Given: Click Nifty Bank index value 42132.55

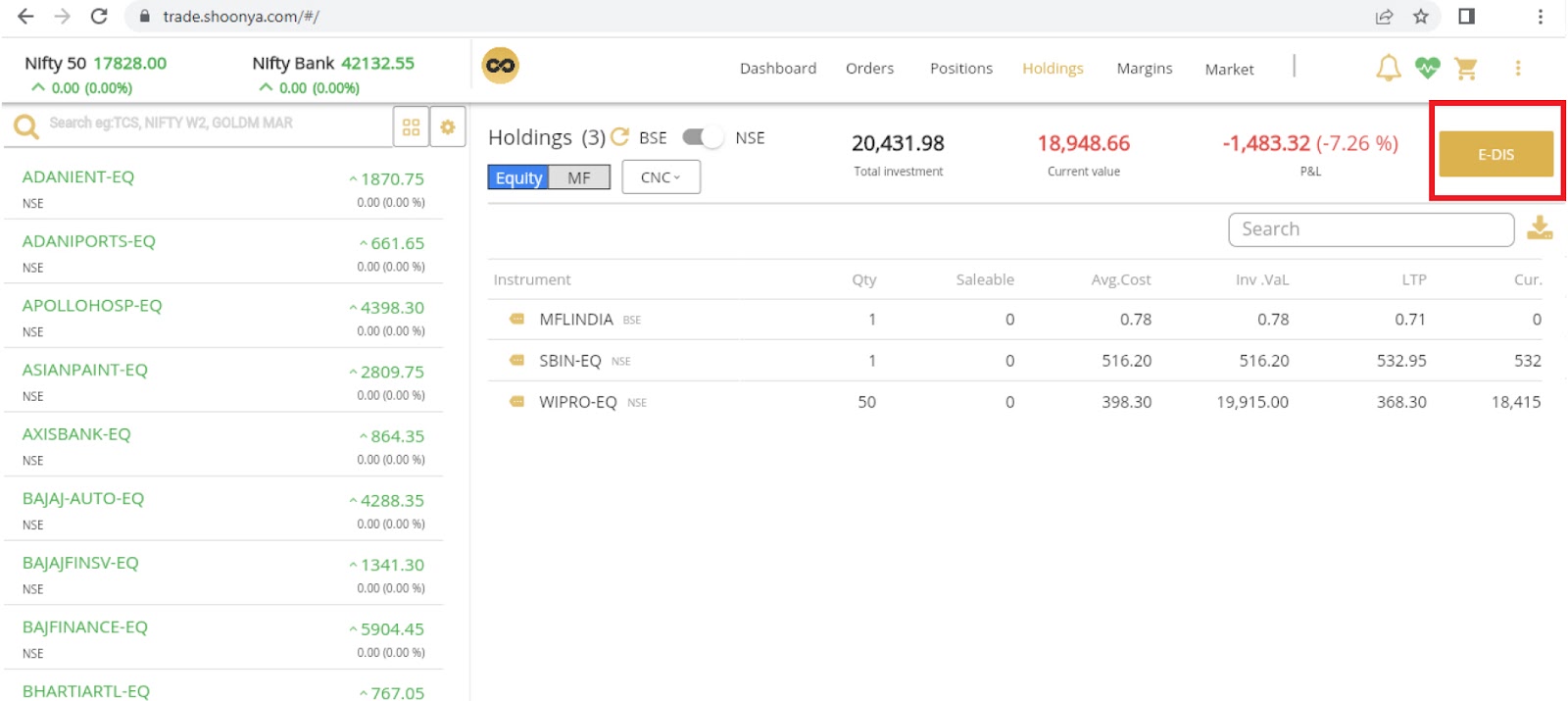Looking at the screenshot, I should pyautogui.click(x=377, y=63).
